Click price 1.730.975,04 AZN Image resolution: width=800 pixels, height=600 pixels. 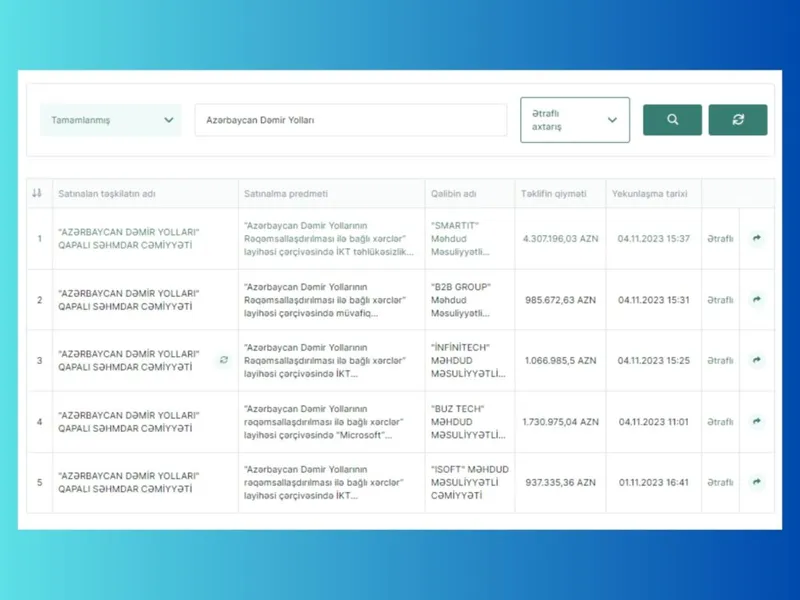pos(560,421)
